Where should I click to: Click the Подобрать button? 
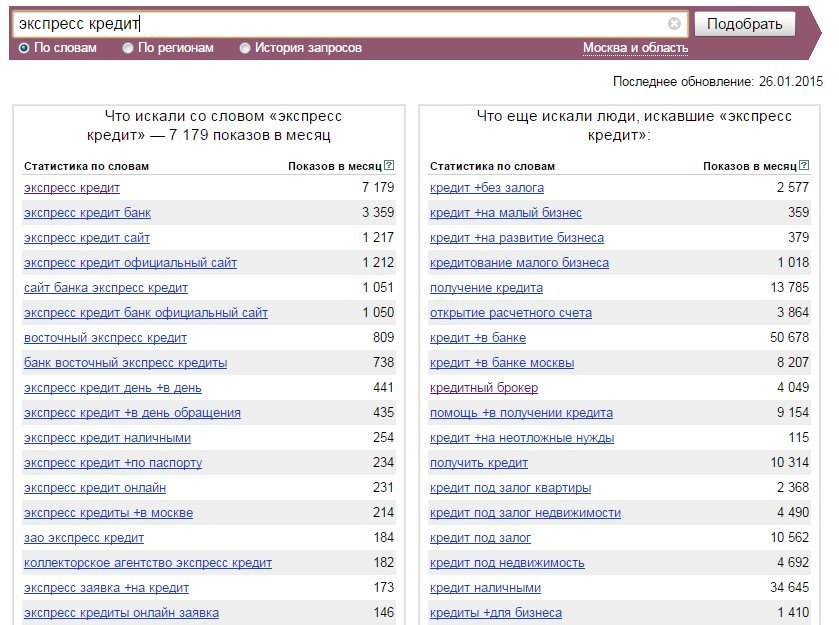pyautogui.click(x=744, y=24)
